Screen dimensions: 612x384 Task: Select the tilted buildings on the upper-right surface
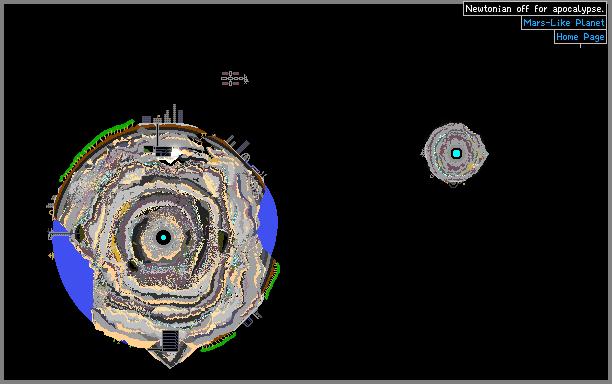(x=238, y=146)
